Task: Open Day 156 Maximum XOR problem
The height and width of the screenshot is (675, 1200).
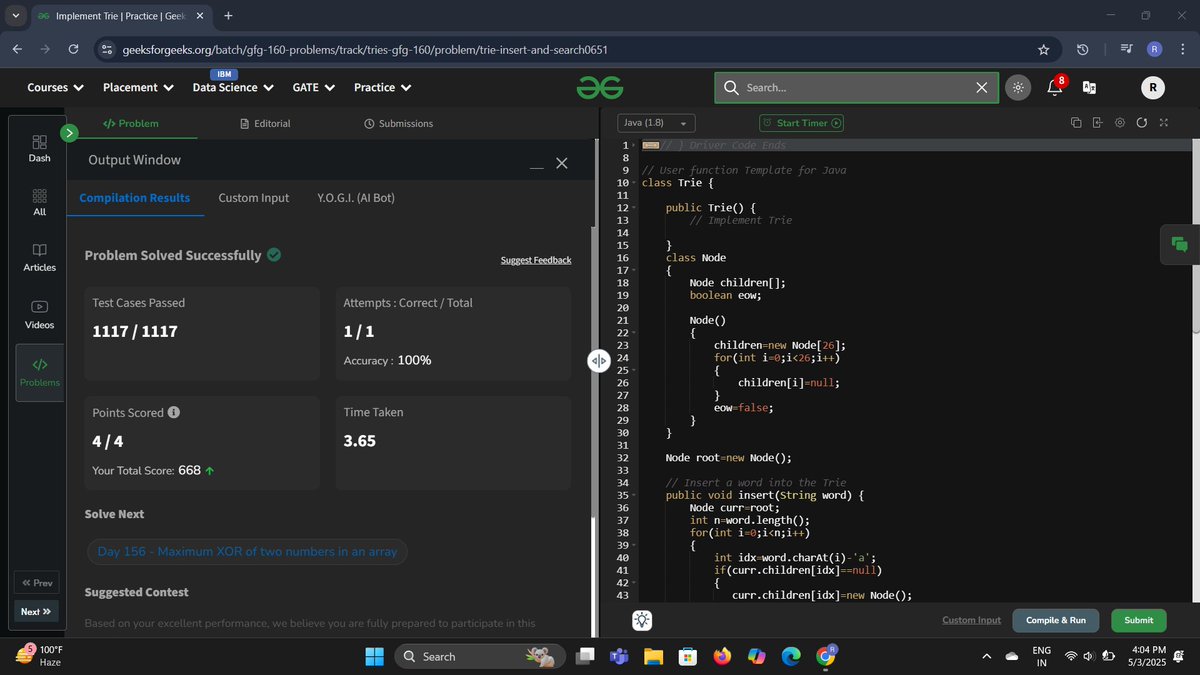Action: [247, 551]
